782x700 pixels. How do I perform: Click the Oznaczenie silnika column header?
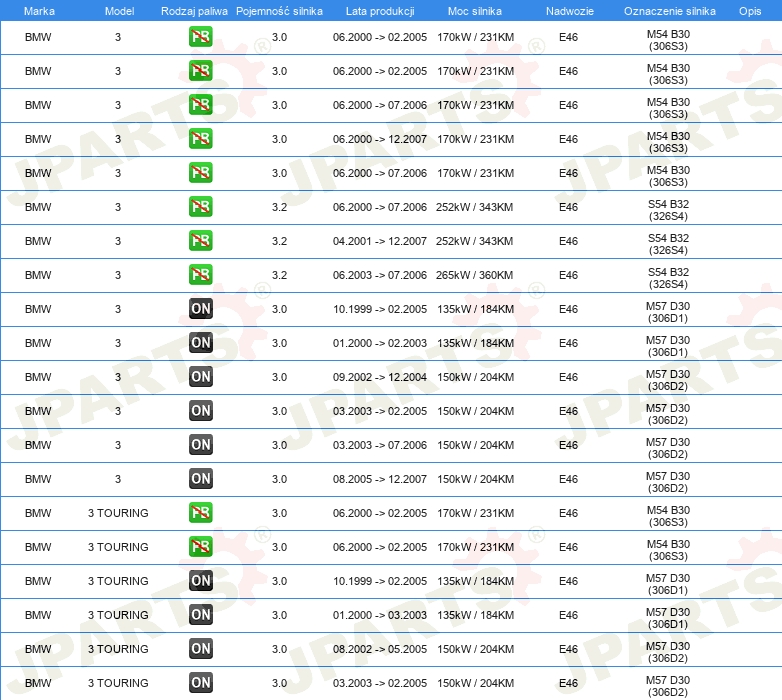(669, 11)
